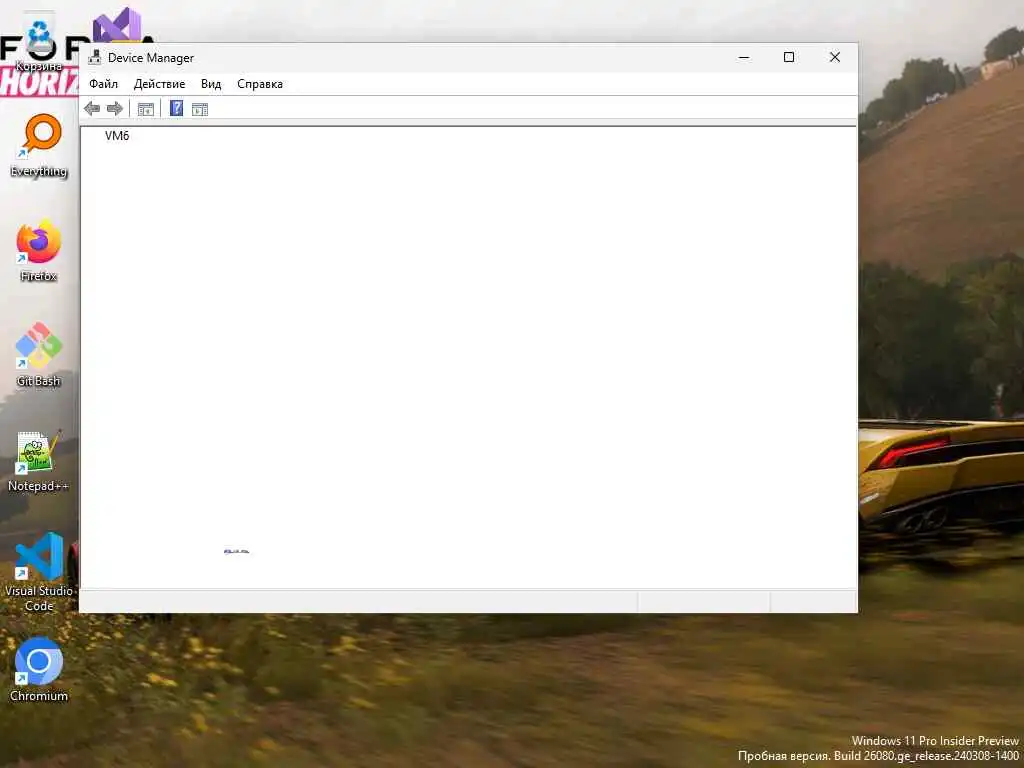Toggle the console tree pane icon
1024x768 pixels.
tap(146, 109)
